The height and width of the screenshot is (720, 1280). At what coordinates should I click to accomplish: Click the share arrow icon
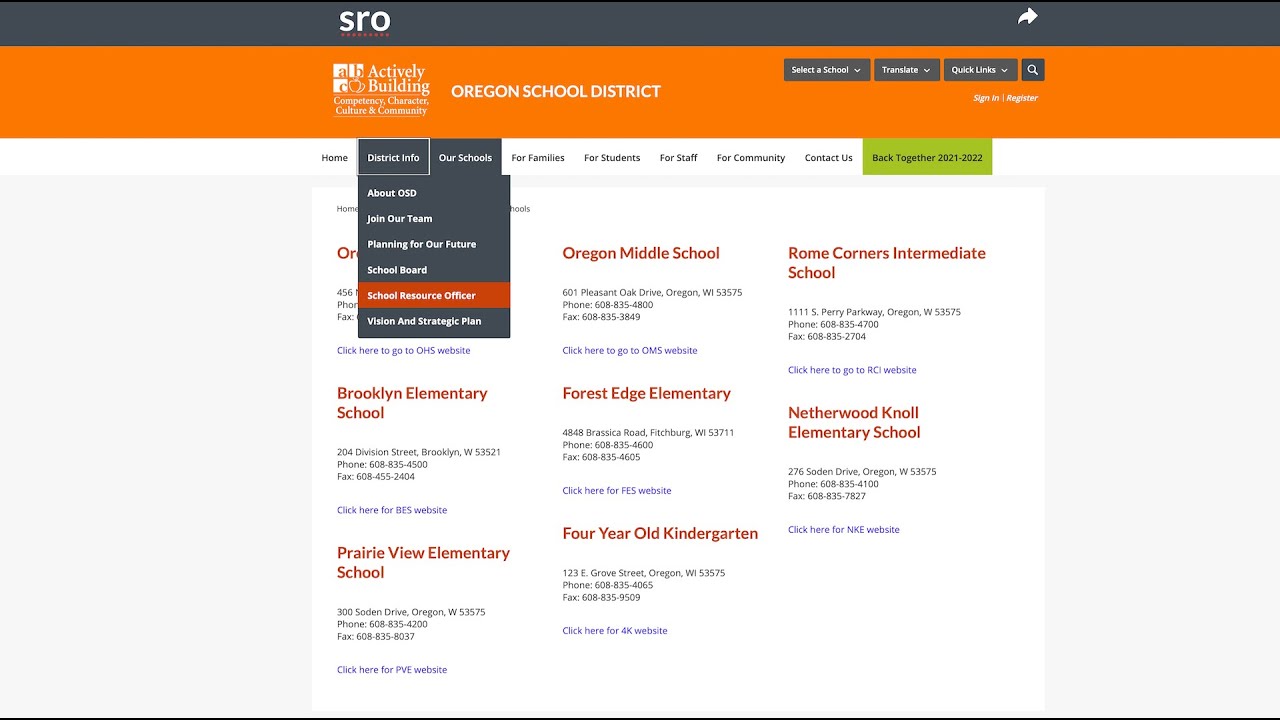1028,17
